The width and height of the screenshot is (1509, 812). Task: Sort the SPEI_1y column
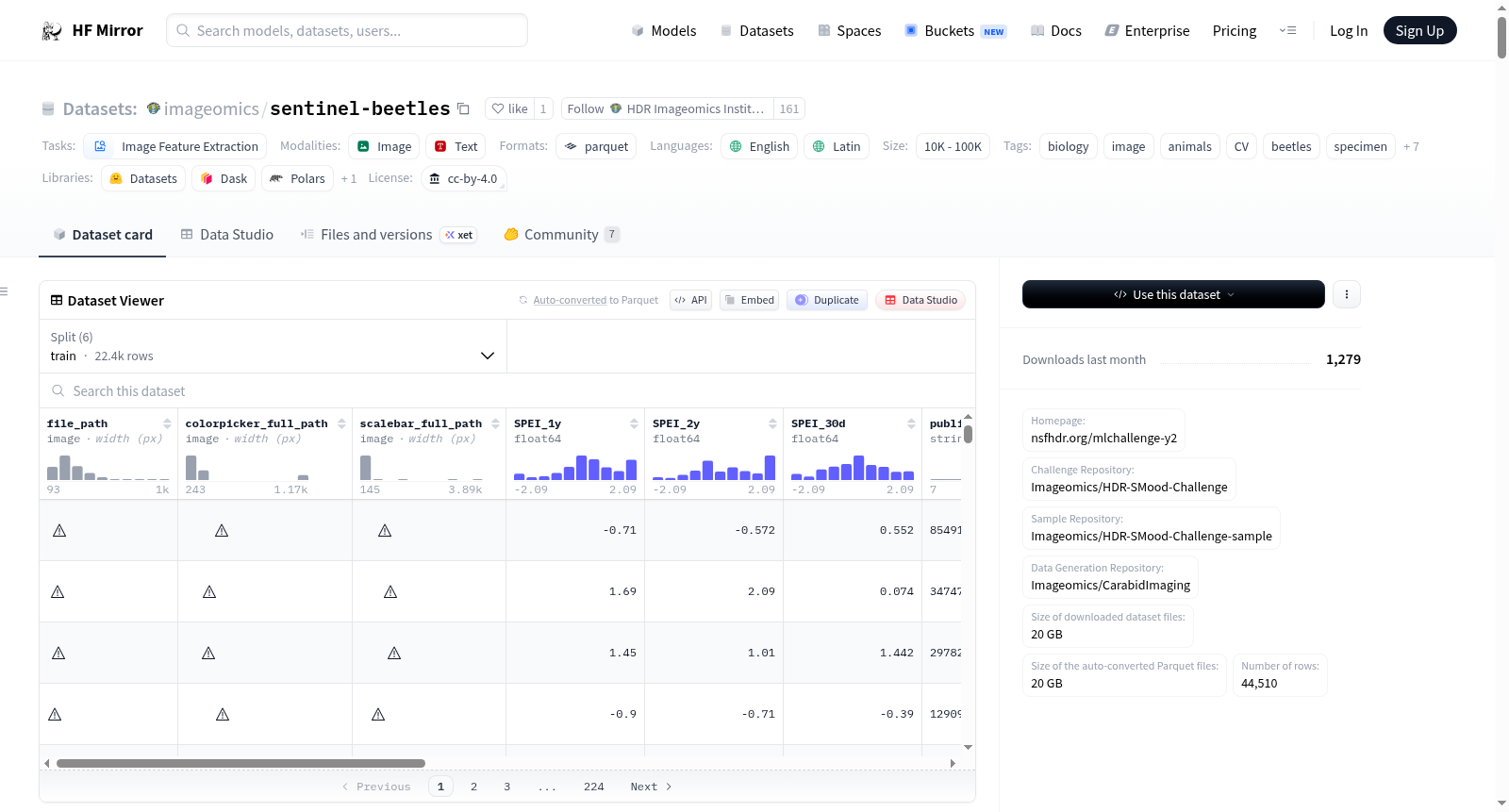pos(634,423)
